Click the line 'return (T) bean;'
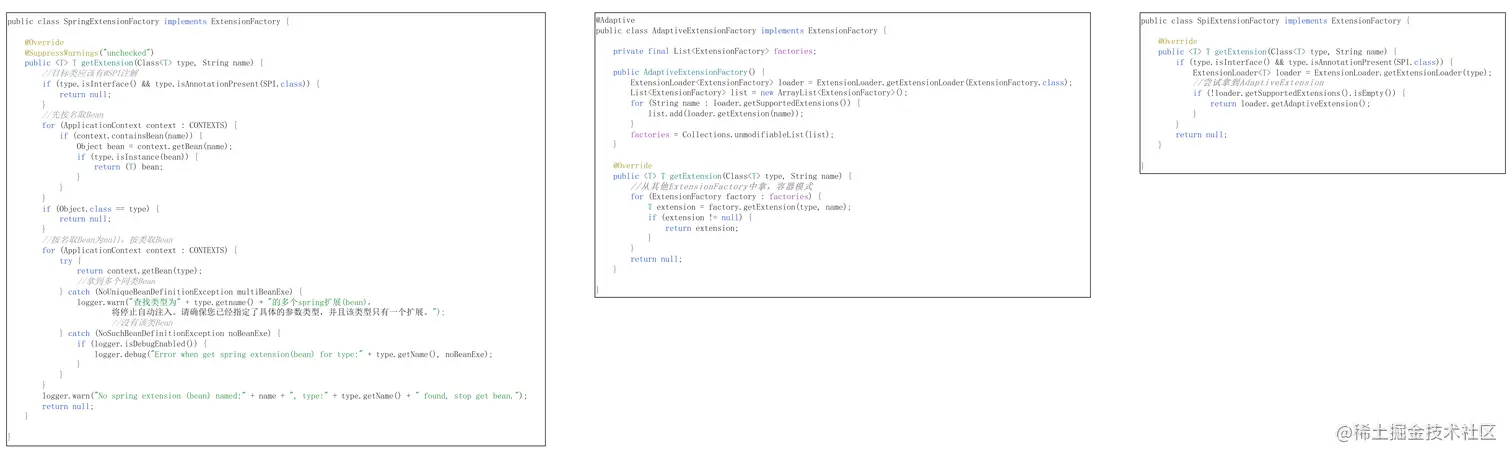 coord(129,167)
